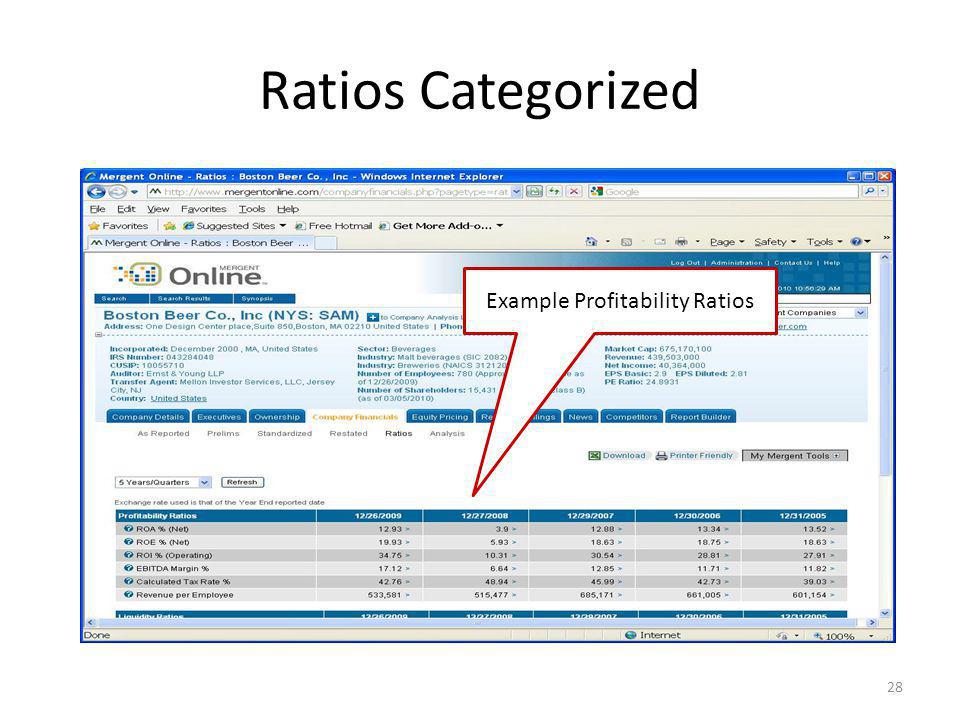Image resolution: width=960 pixels, height=720 pixels.
Task: Open the 5 Years/Quarters period dropdown
Action: click(163, 482)
